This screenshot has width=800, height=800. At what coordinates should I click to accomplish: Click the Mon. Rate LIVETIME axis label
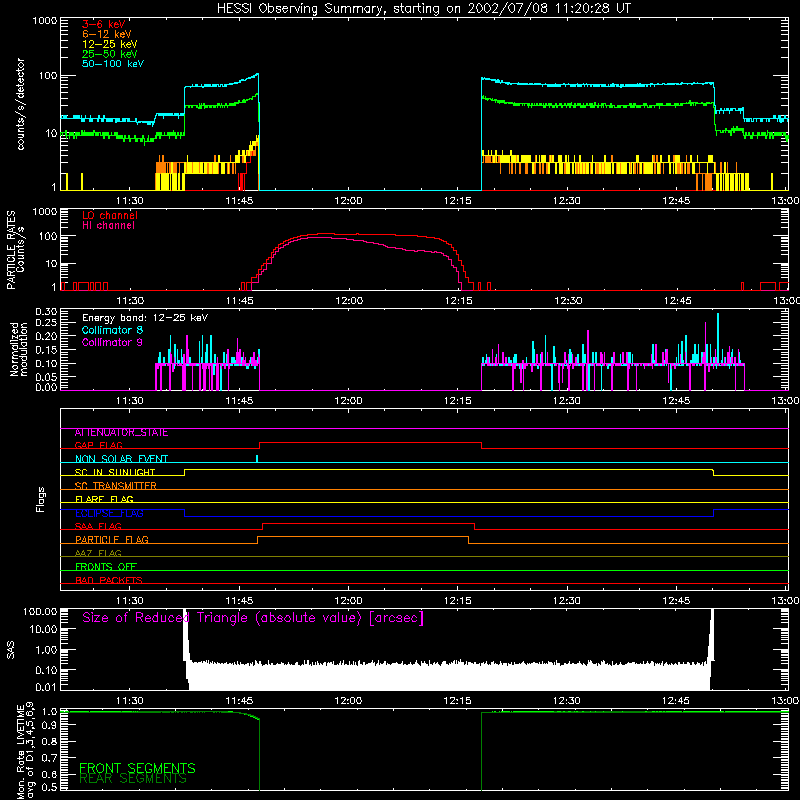click(x=25, y=750)
